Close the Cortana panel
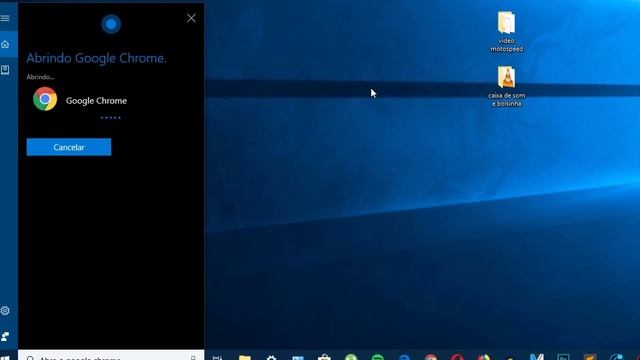This screenshot has height=360, width=640. click(x=191, y=18)
